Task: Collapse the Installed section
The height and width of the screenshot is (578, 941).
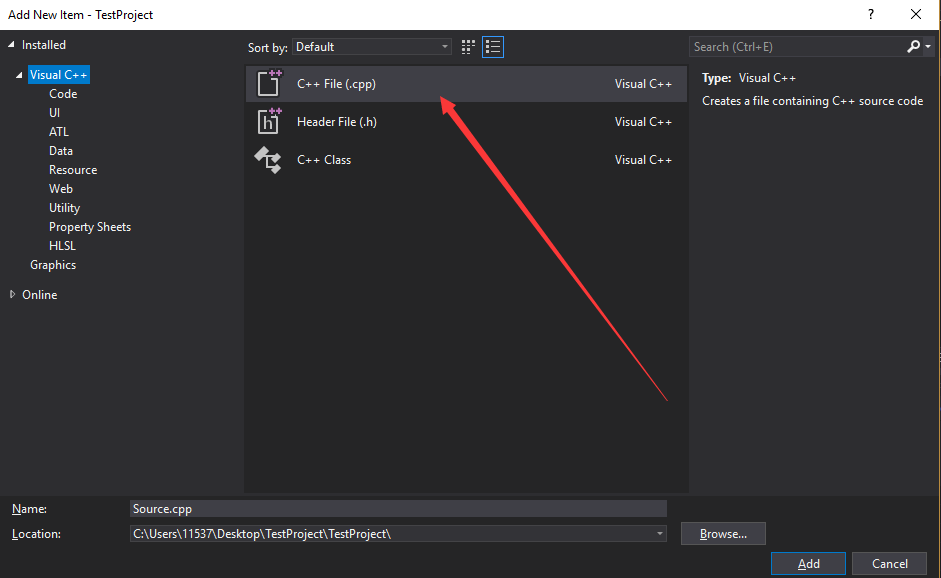Action: tap(11, 44)
